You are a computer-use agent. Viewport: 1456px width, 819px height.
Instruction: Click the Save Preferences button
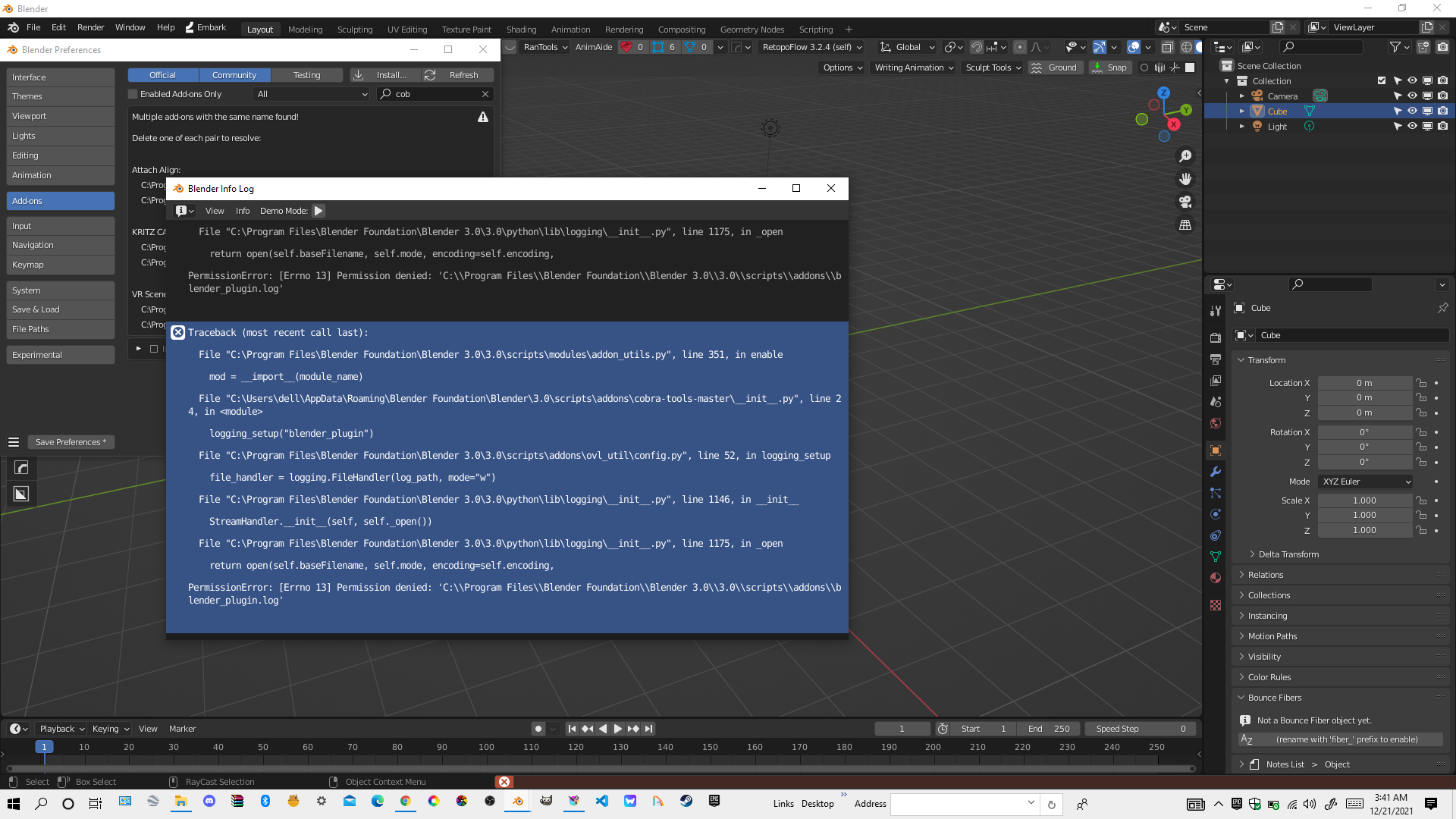tap(71, 441)
